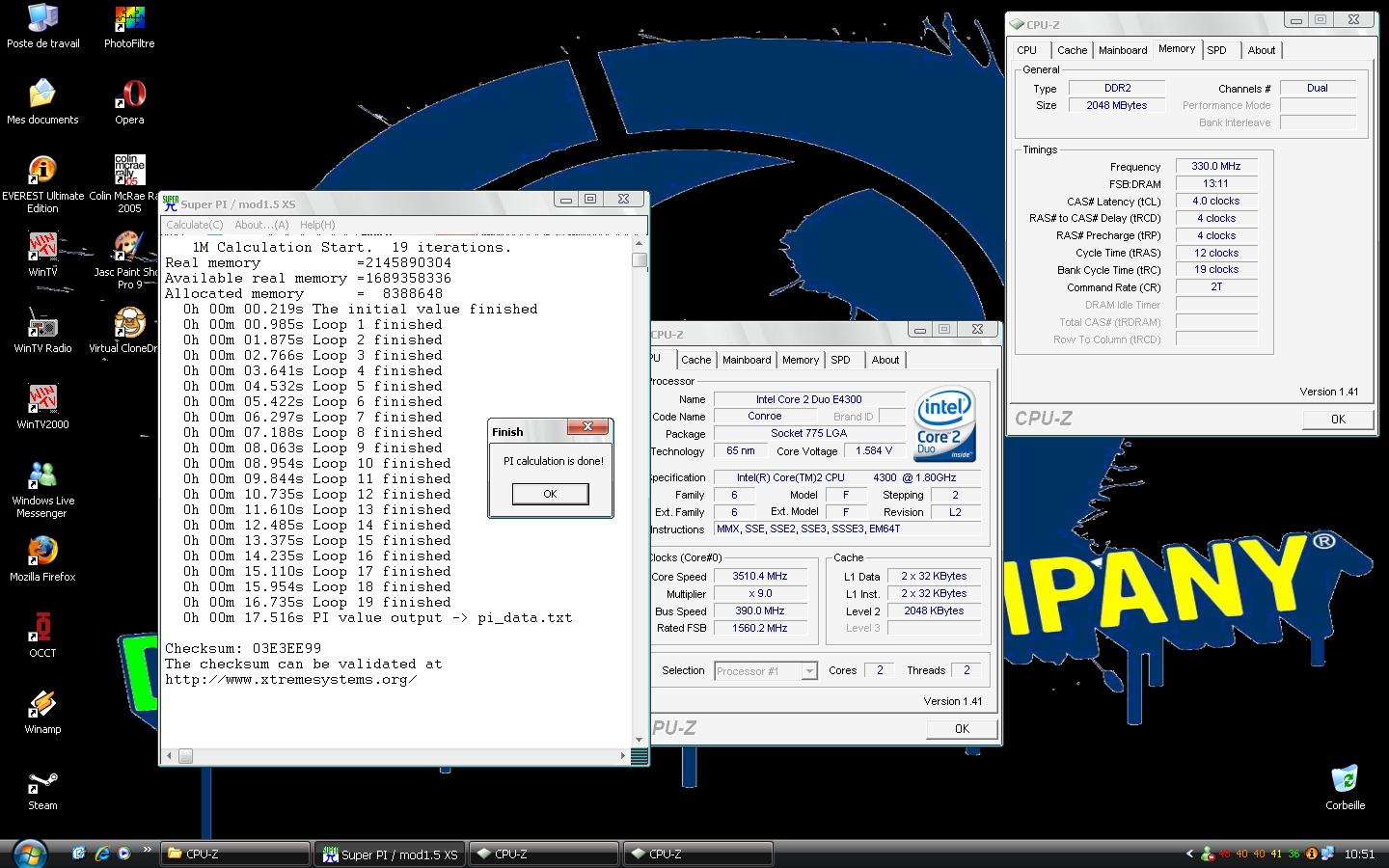Image resolution: width=1389 pixels, height=868 pixels.
Task: Open Memory tab in processor CPU-Z window
Action: [801, 360]
